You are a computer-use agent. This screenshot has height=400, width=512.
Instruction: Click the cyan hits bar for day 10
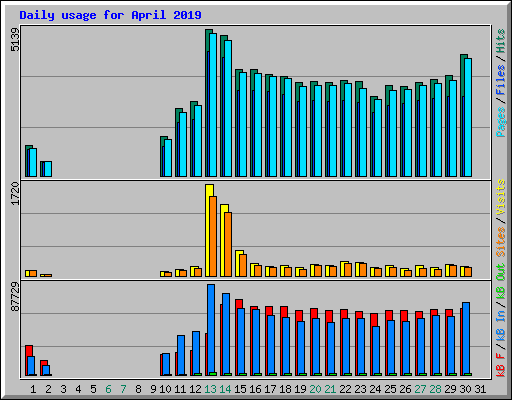coord(168,158)
